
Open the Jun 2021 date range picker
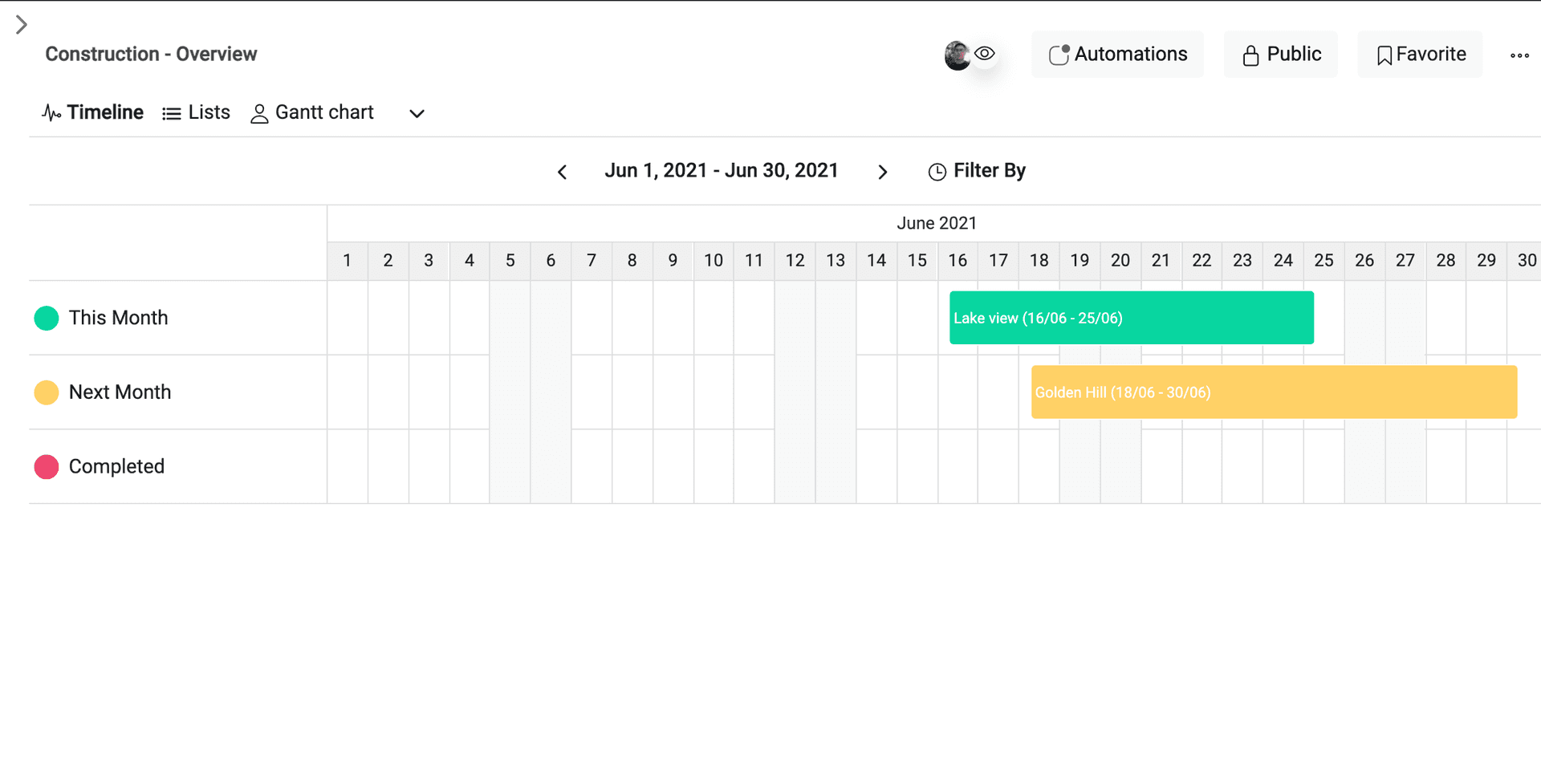(x=721, y=171)
